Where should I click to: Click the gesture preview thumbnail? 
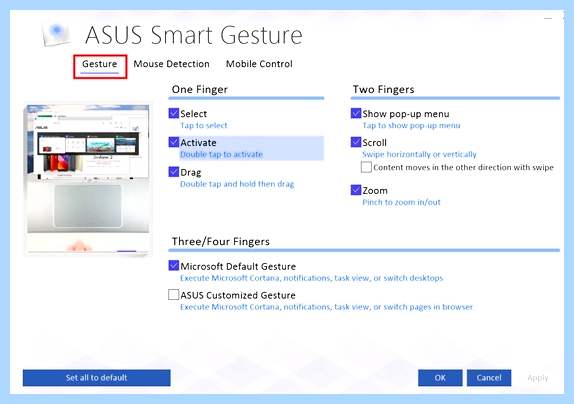pyautogui.click(x=88, y=179)
